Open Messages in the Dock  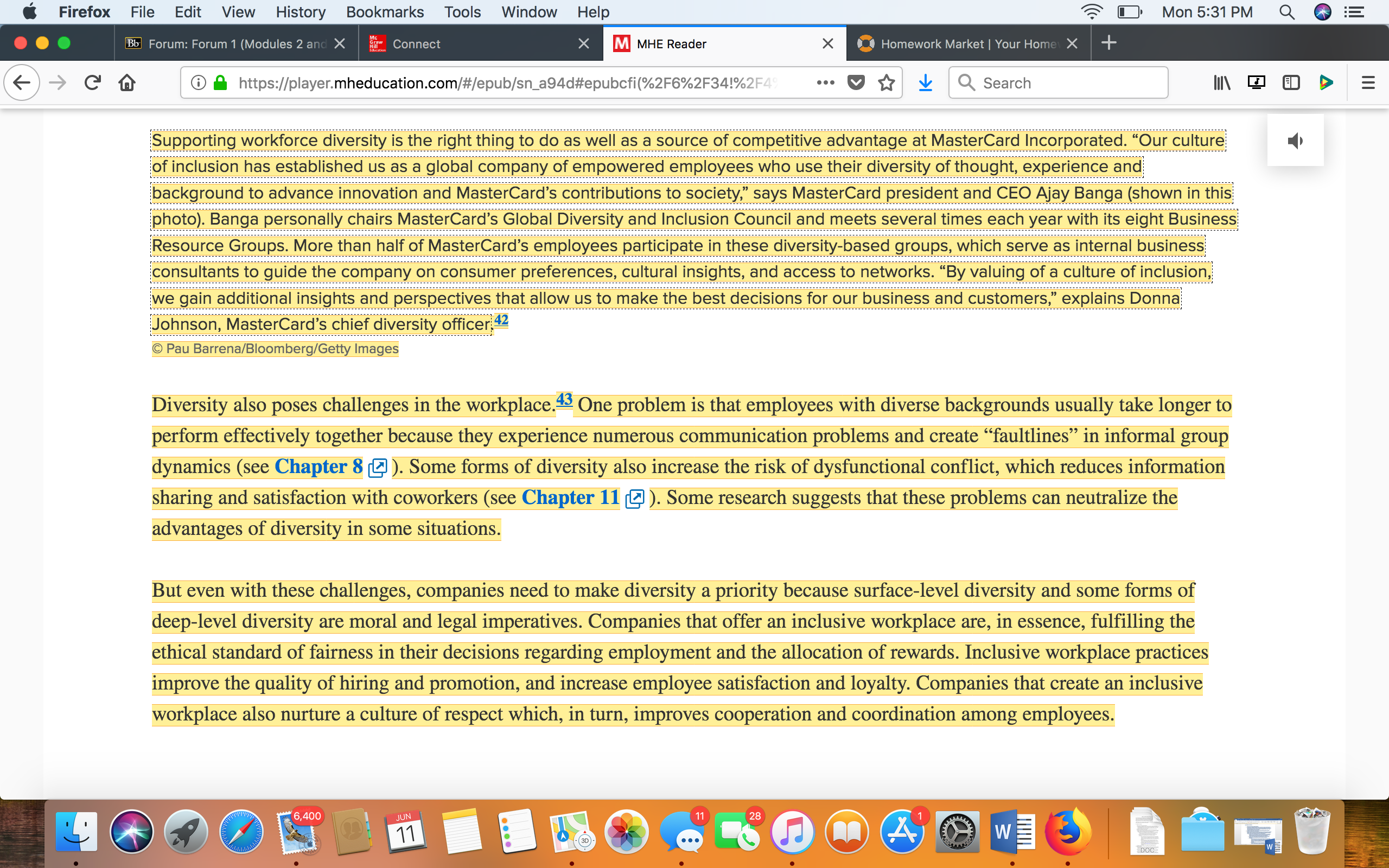tap(682, 831)
